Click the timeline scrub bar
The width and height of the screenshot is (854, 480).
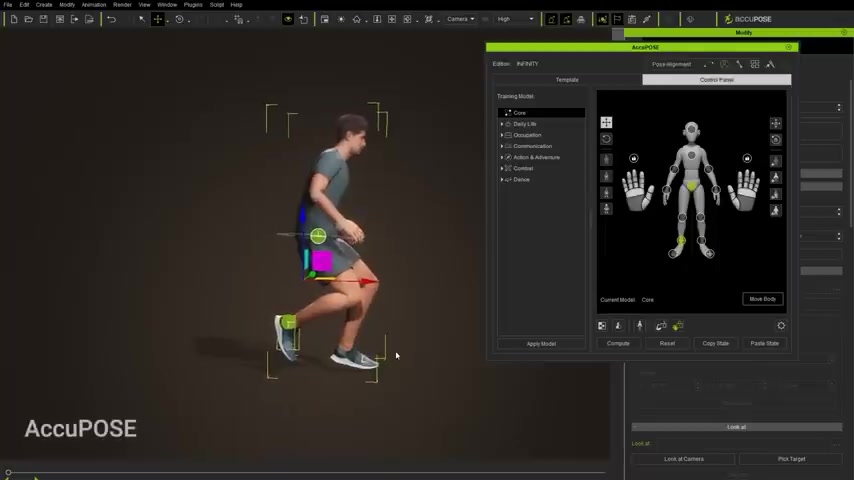(x=308, y=472)
